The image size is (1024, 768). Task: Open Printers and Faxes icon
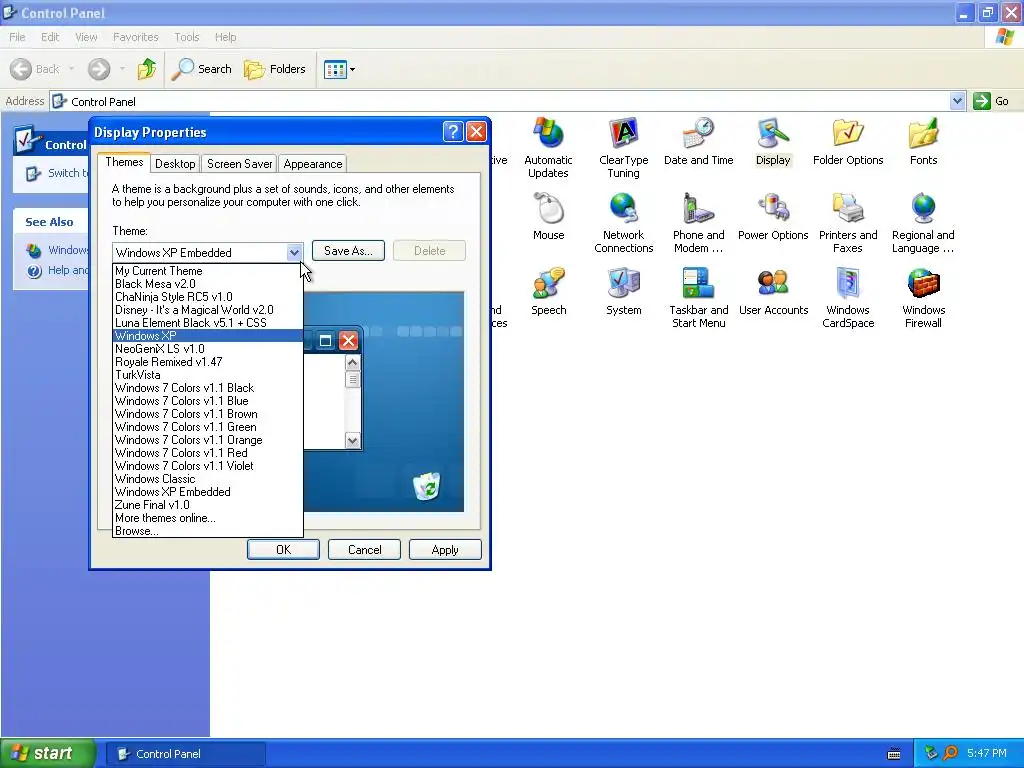coord(848,223)
